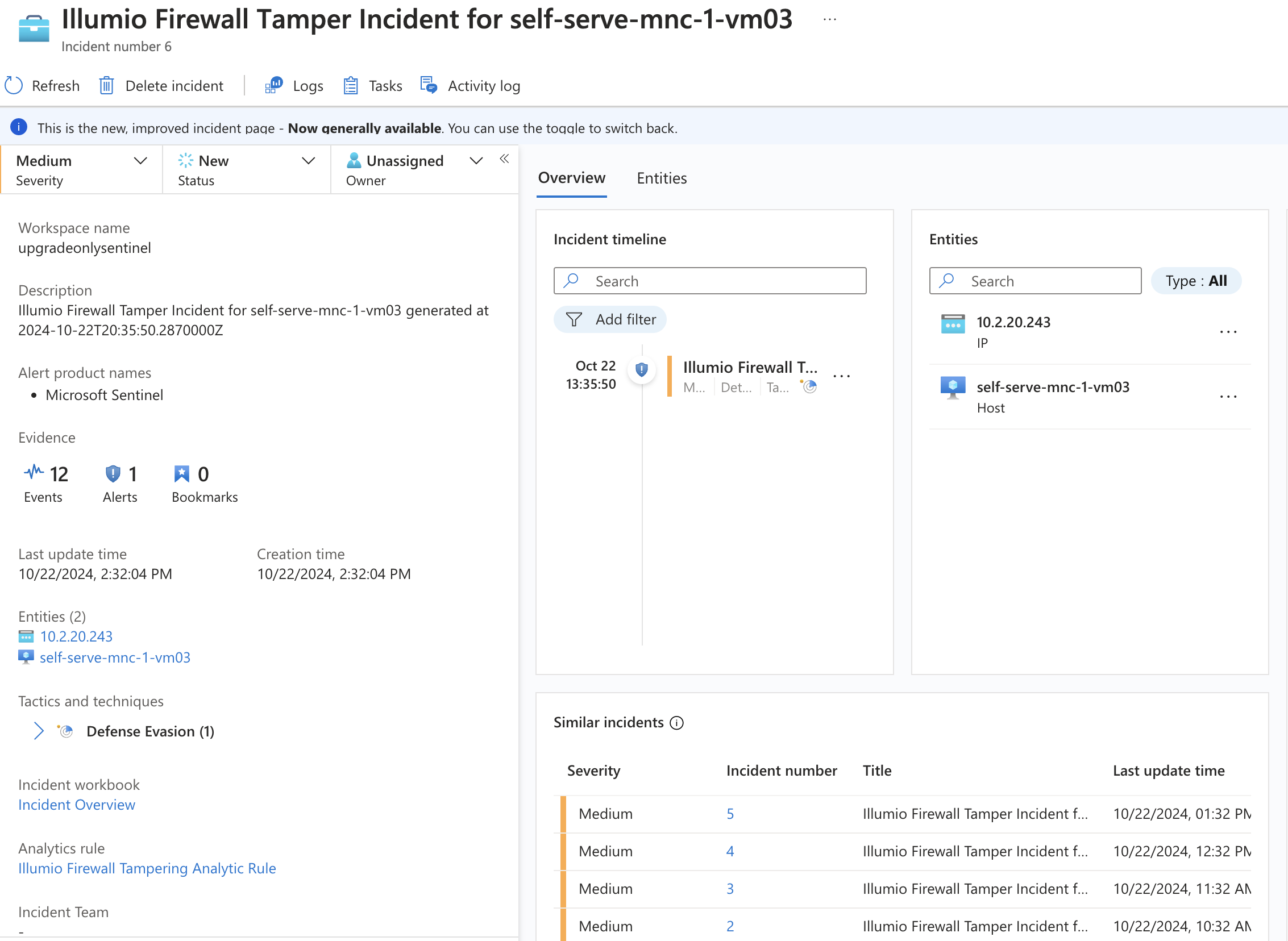Click the tactic icon on timeline alert

(x=808, y=387)
